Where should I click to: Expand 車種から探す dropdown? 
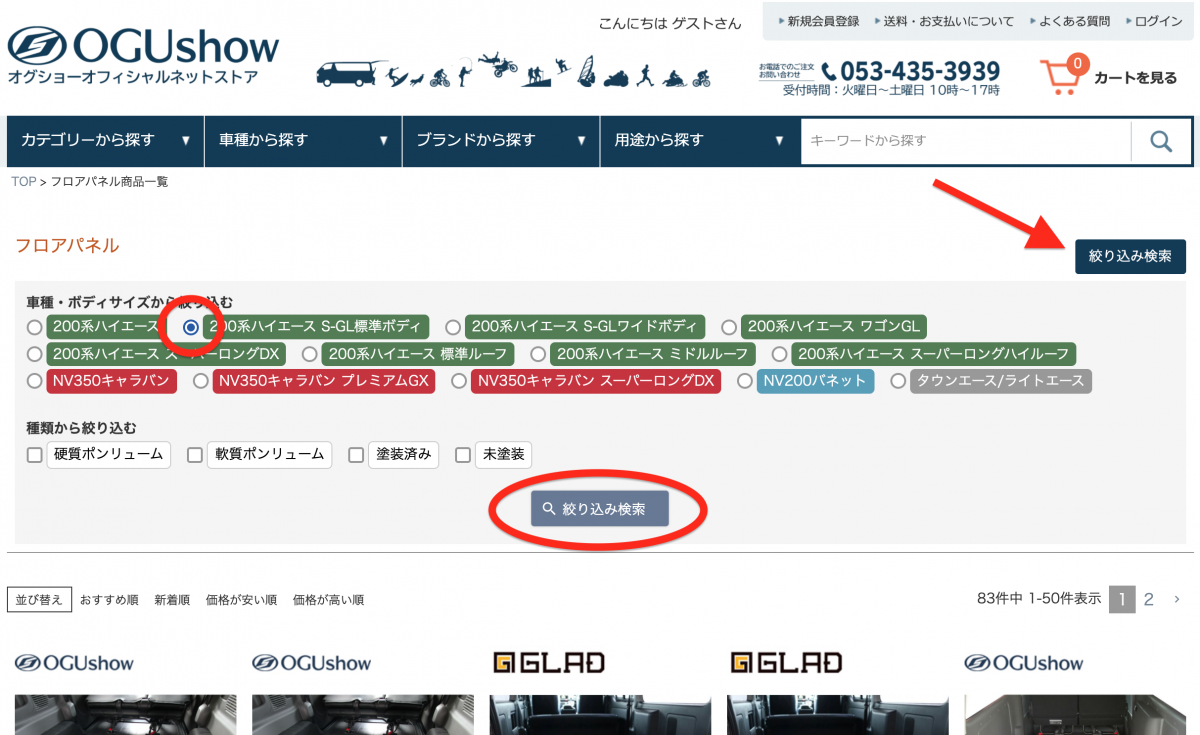[303, 141]
